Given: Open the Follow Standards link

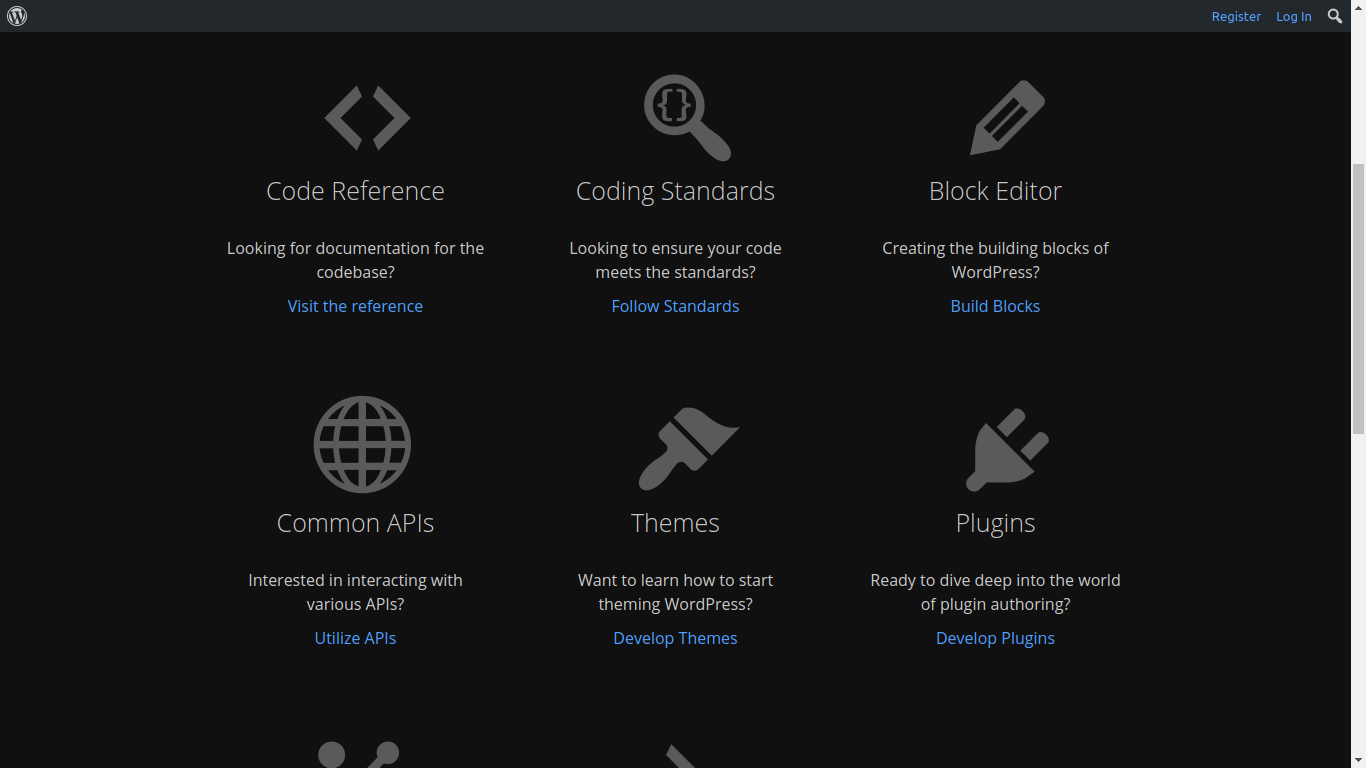Looking at the screenshot, I should 675,306.
